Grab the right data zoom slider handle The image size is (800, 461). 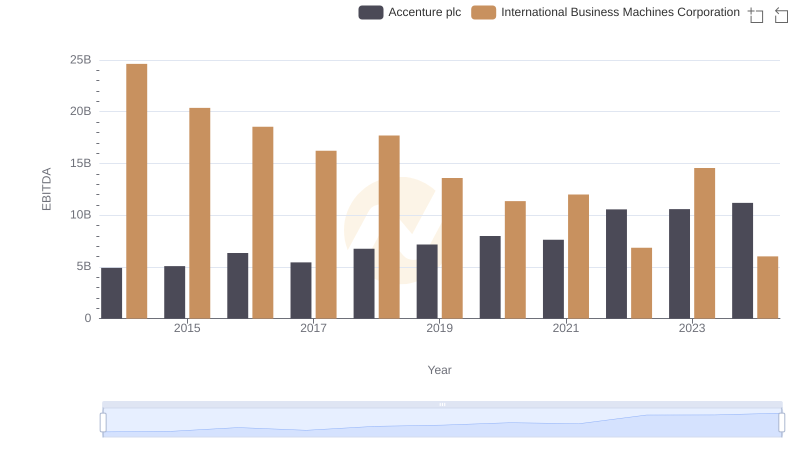pos(782,423)
